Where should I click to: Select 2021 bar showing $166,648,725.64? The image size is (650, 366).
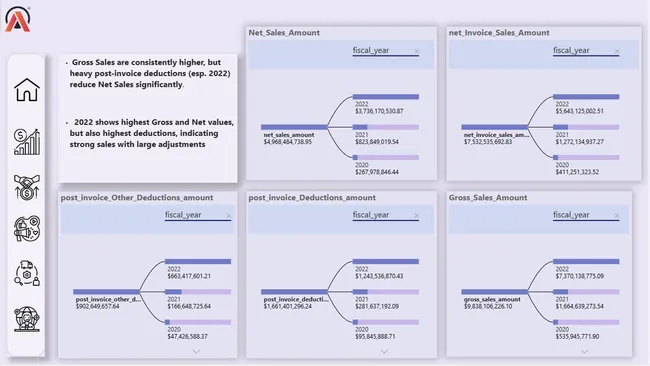point(198,292)
